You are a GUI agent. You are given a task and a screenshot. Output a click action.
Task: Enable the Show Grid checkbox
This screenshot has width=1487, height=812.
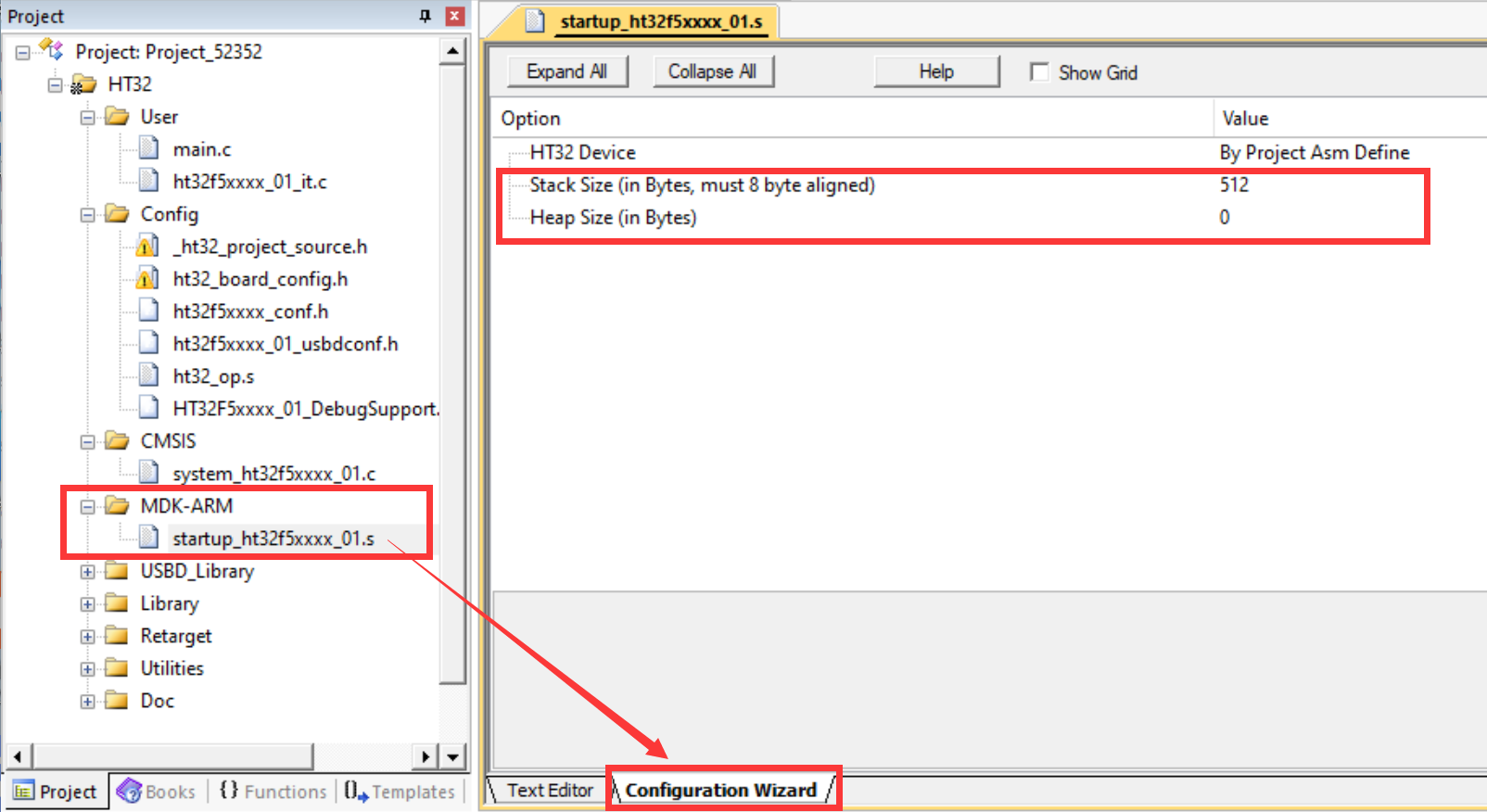tap(1039, 72)
